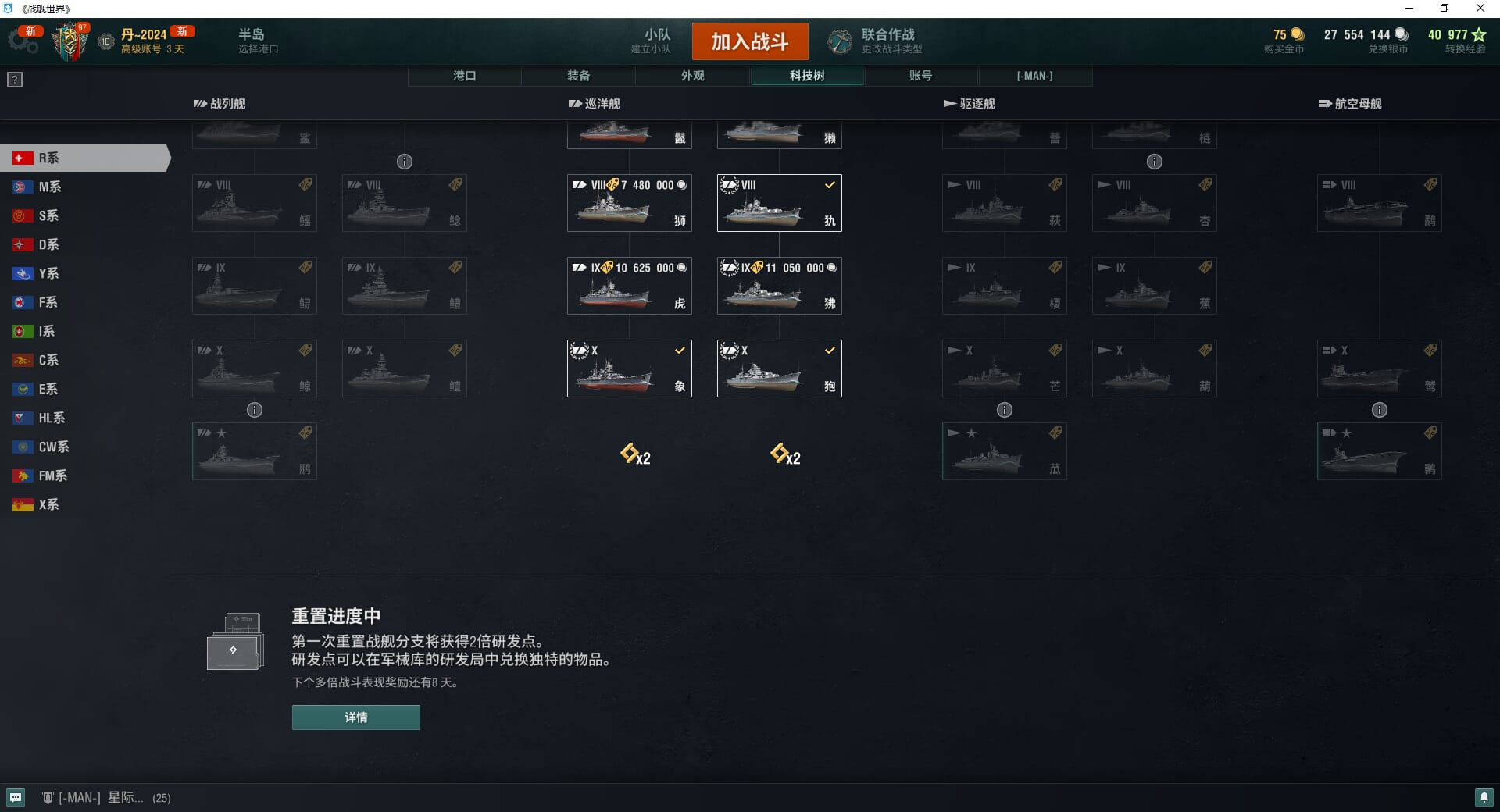Screen dimensions: 1500x812
Task: Click the info icon above tier VIII battleships
Action: [x=405, y=162]
